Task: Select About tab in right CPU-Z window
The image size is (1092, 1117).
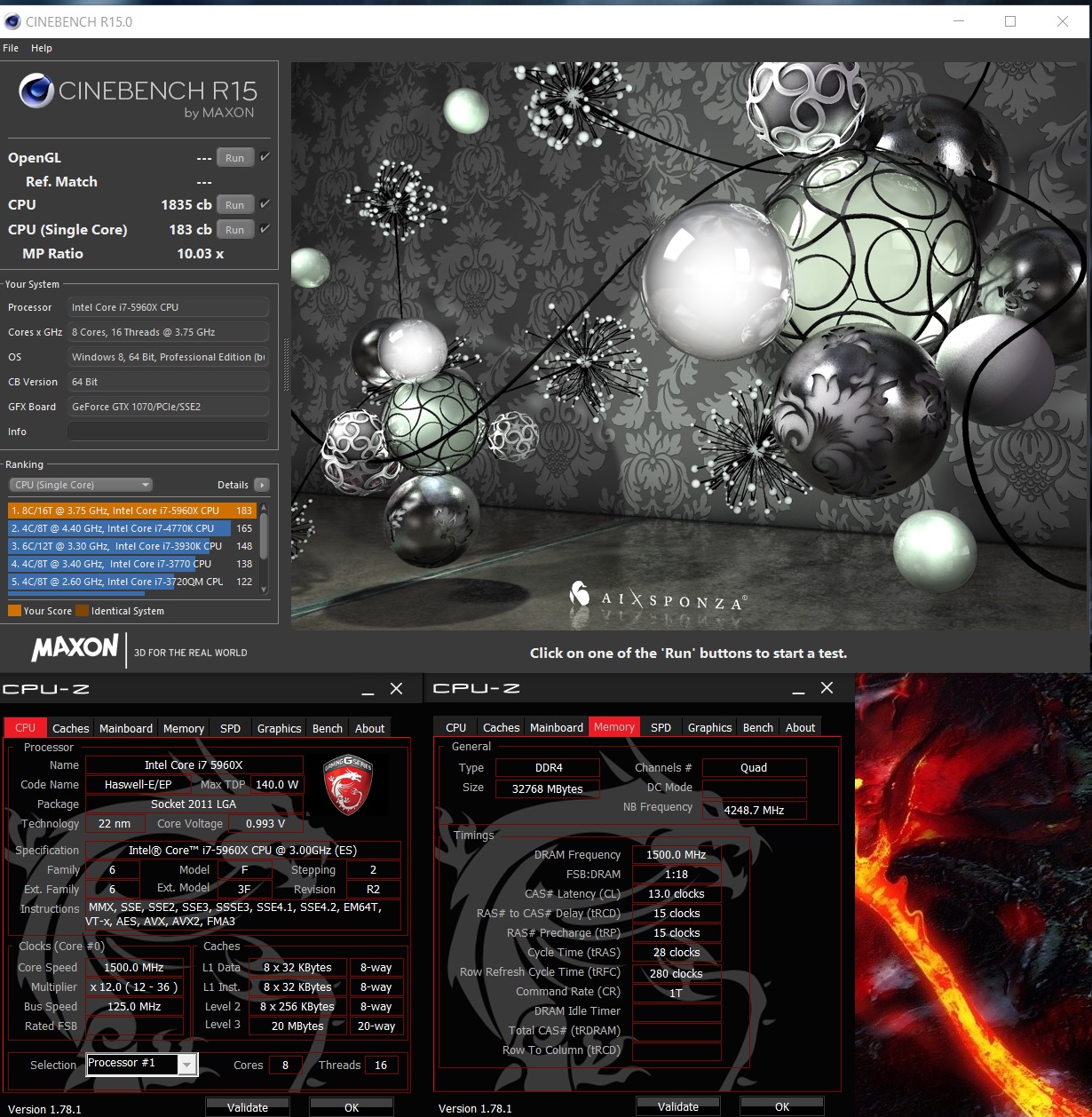Action: tap(801, 727)
